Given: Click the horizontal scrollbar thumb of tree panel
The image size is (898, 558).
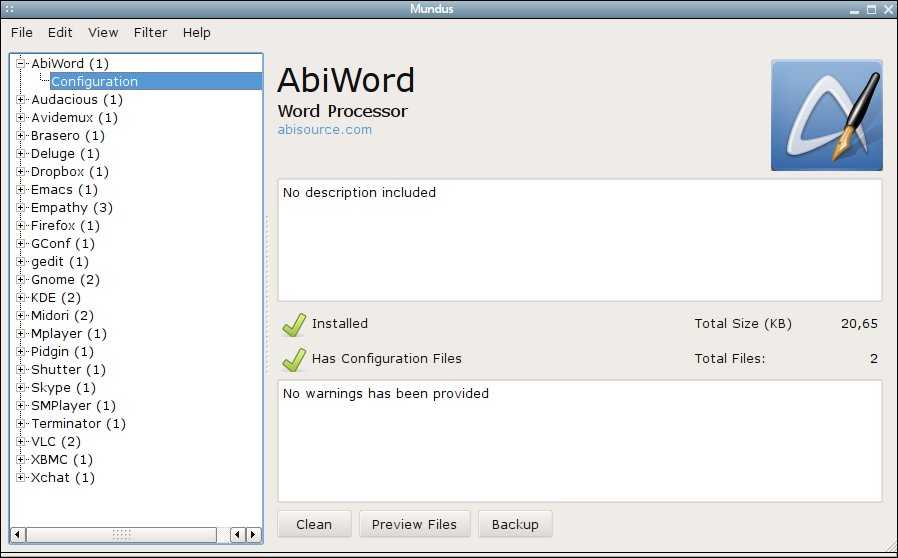Looking at the screenshot, I should point(121,535).
